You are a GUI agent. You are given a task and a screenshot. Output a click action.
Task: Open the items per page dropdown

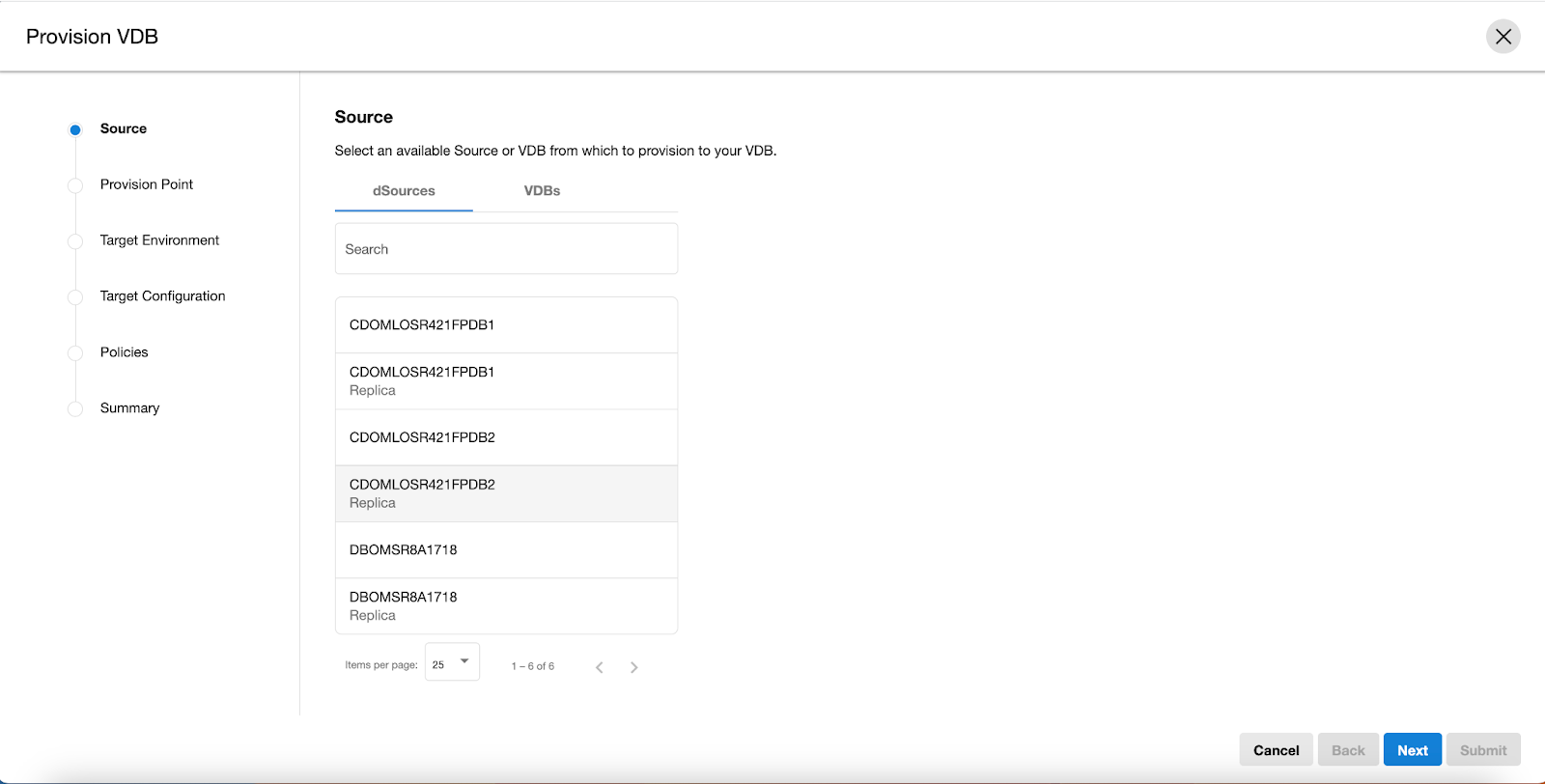pyautogui.click(x=452, y=663)
